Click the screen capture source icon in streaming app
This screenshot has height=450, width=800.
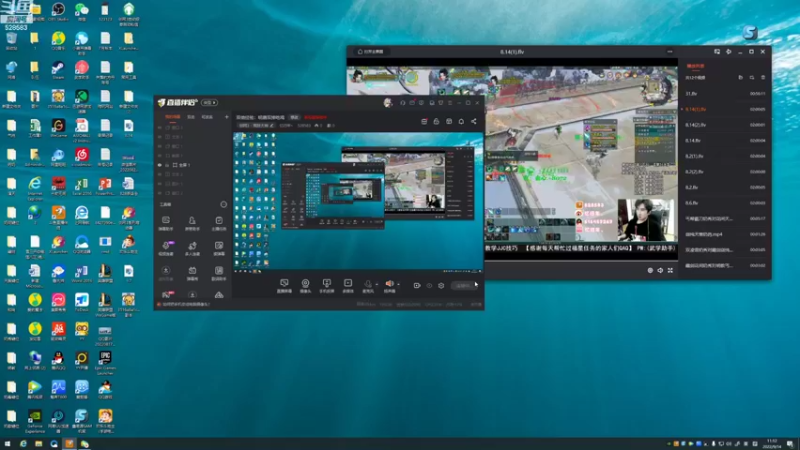click(284, 286)
